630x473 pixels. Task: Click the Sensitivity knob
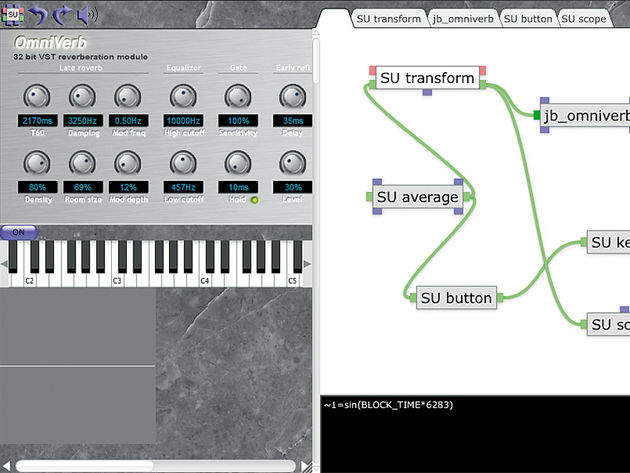(238, 97)
